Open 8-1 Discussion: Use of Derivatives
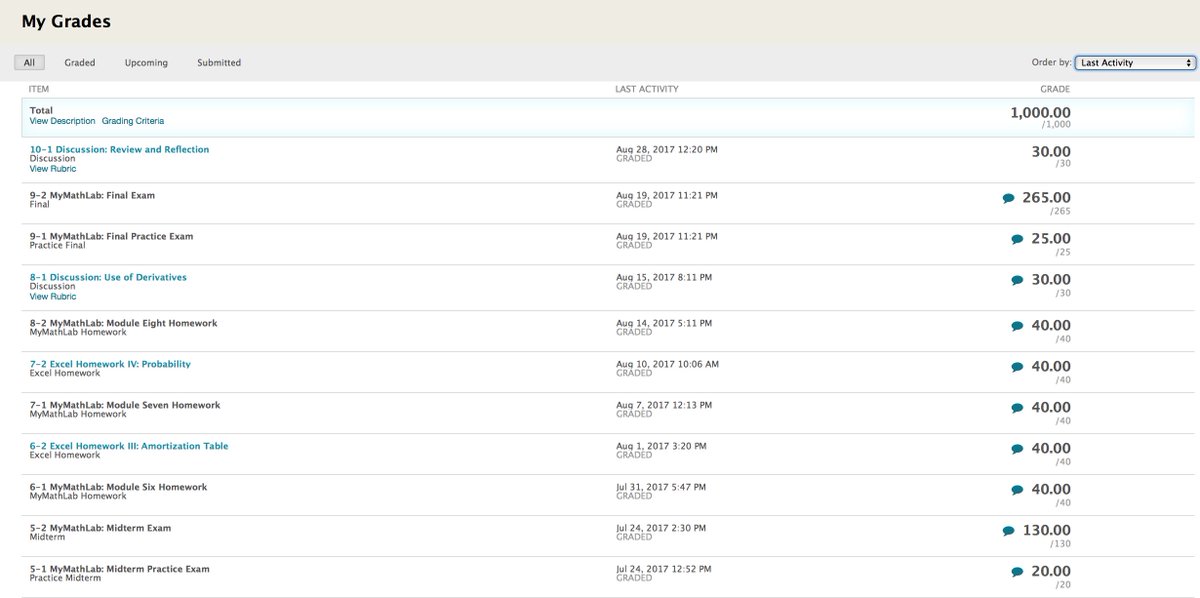The image size is (1200, 598). pyautogui.click(x=108, y=277)
